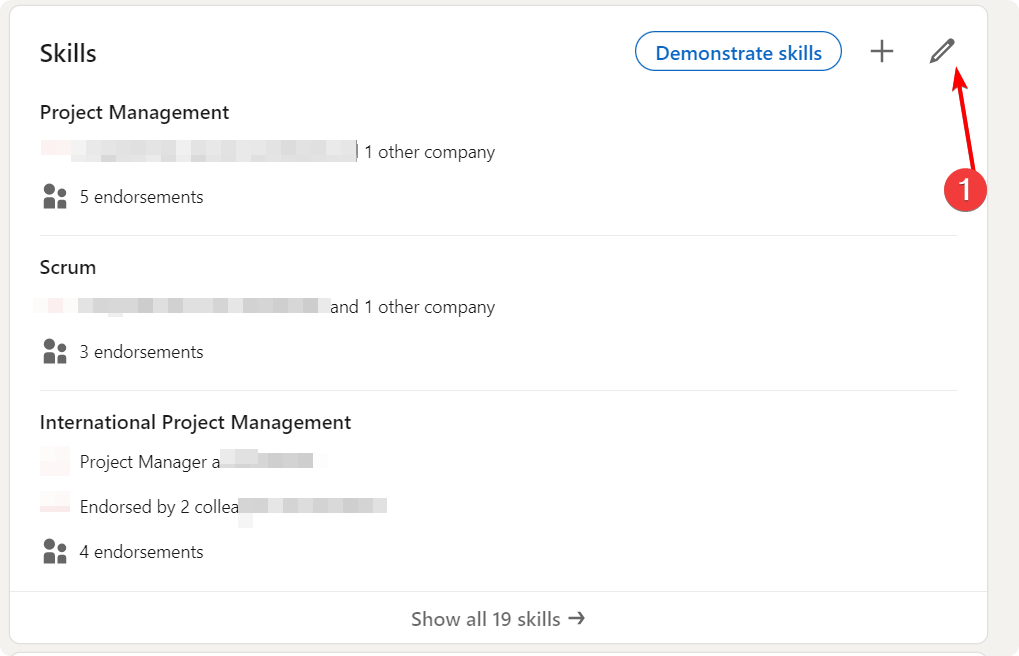Open the Project Management skill

tap(134, 112)
